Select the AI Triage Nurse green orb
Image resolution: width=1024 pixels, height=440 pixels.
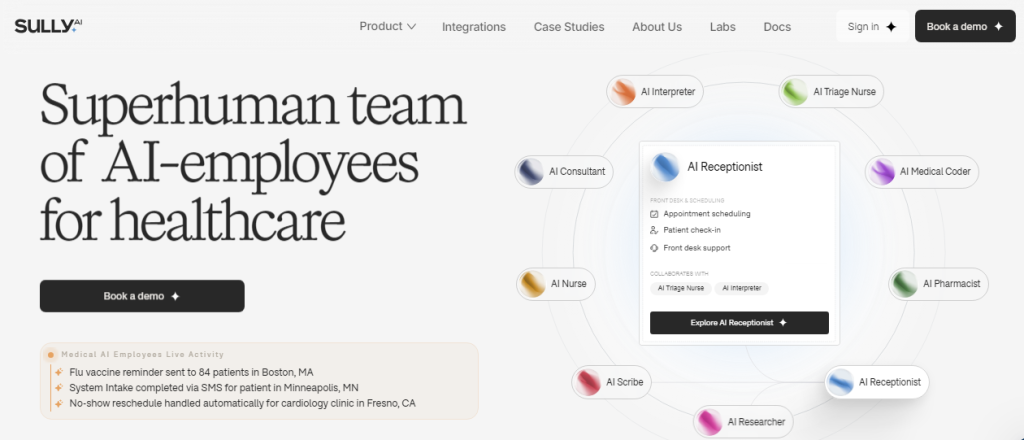click(x=796, y=92)
